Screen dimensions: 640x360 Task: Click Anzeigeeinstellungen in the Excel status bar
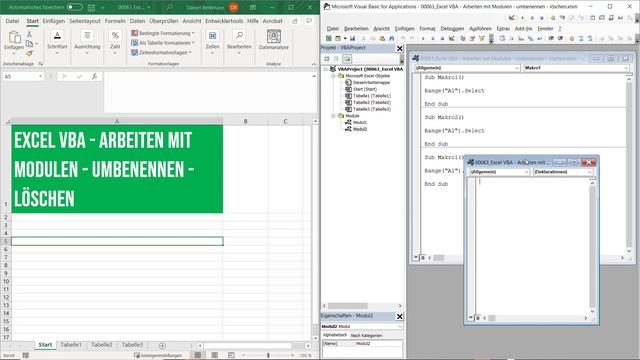point(158,356)
